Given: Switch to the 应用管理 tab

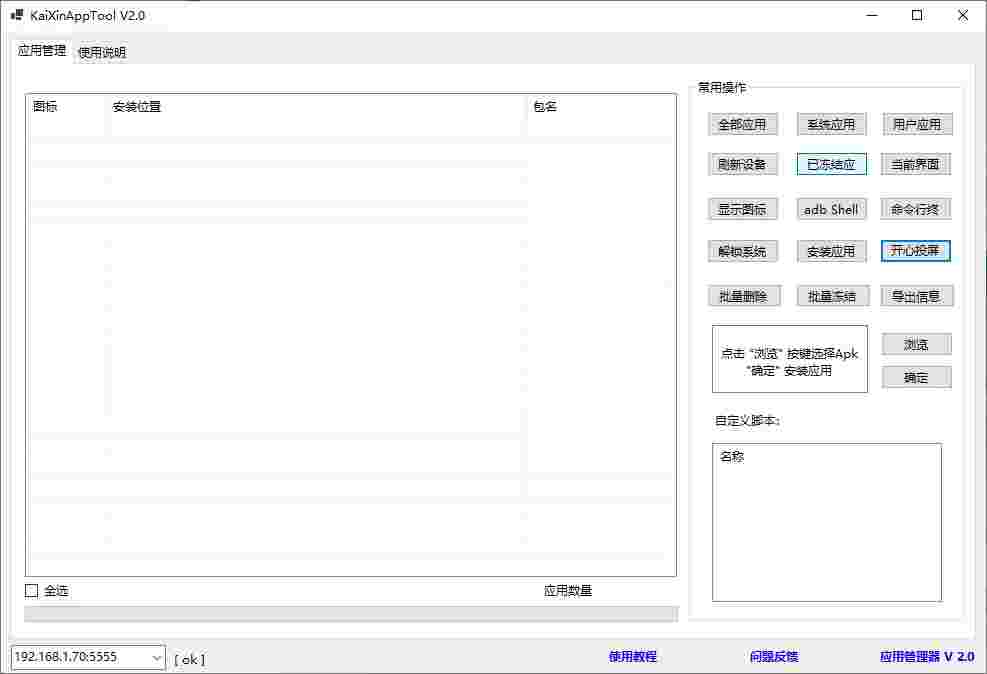Looking at the screenshot, I should coord(42,50).
